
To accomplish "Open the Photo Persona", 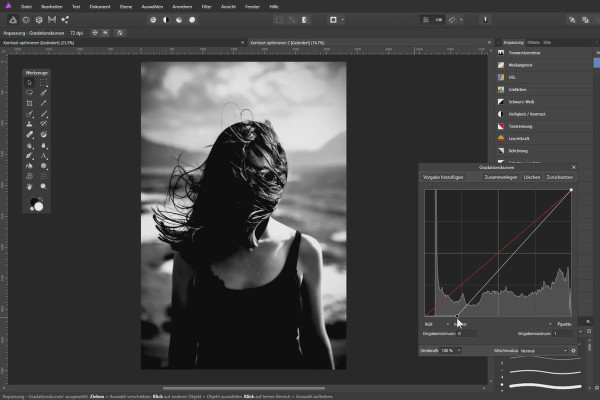I will [13, 20].
